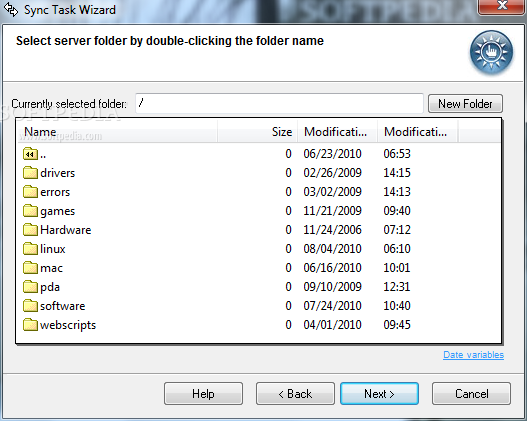Screen dimensions: 527x421
Task: Click date 06/16/2010 in mac row
Action: point(332,268)
